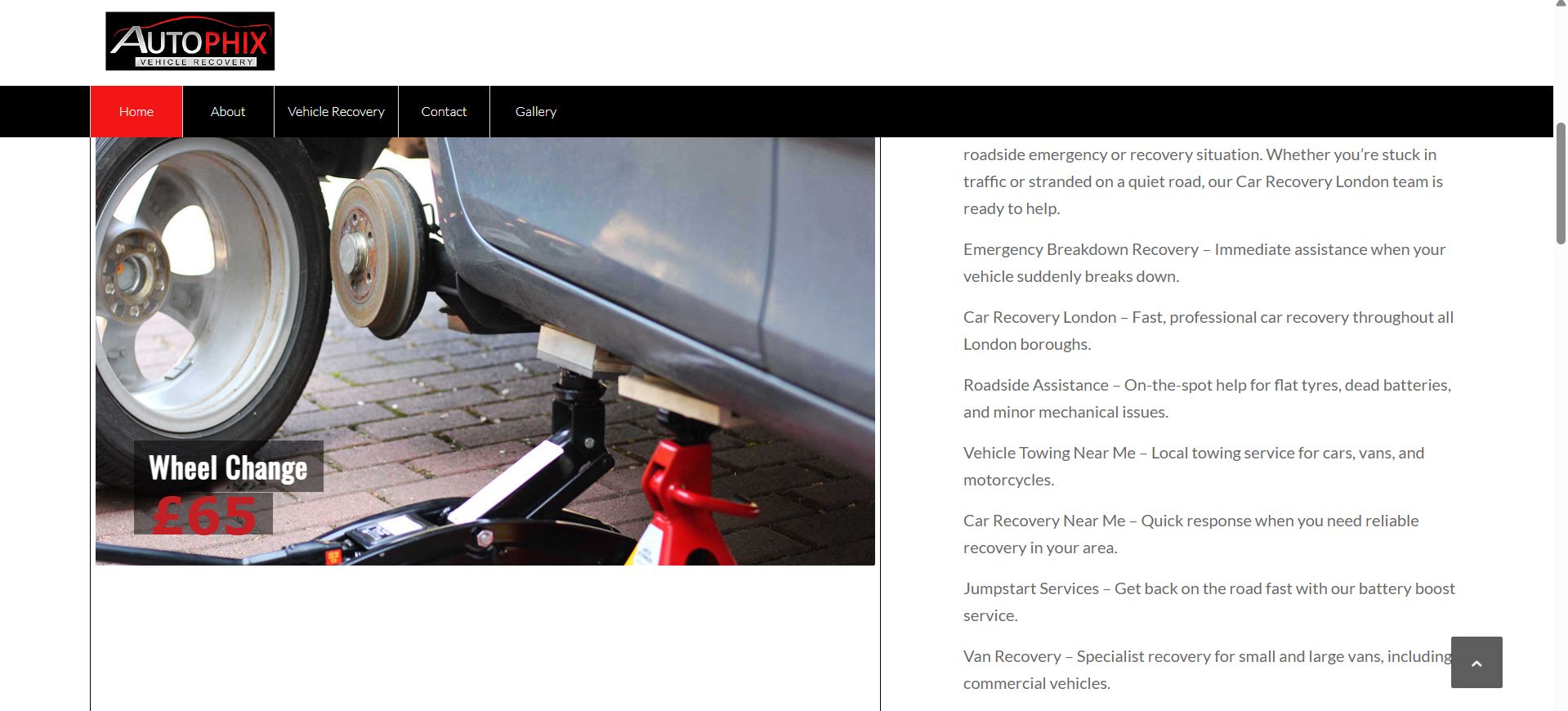Select Contact in the navigation bar
The image size is (1568, 711).
[x=444, y=111]
